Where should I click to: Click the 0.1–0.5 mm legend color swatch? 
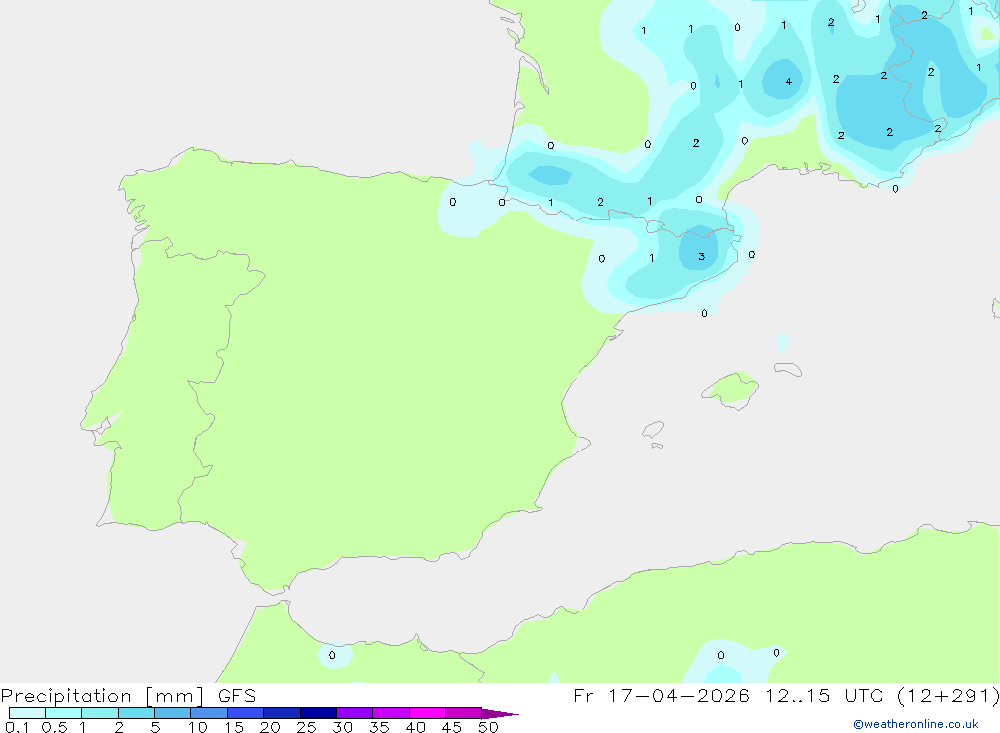pos(27,713)
